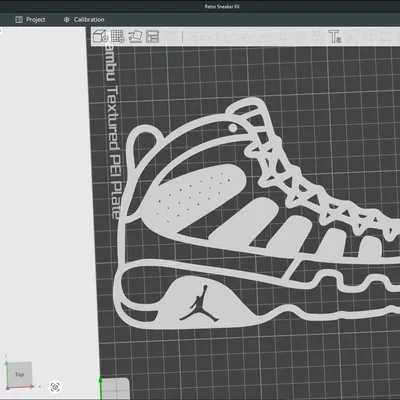Select the Jumpman logo on the sole
The image size is (400, 400).
(x=200, y=304)
